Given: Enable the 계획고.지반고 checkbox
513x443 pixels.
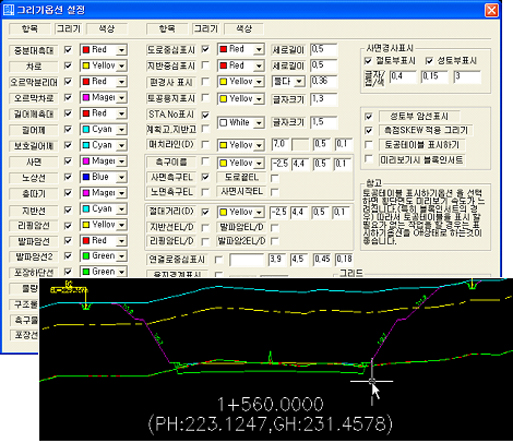Looking at the screenshot, I should (x=205, y=128).
